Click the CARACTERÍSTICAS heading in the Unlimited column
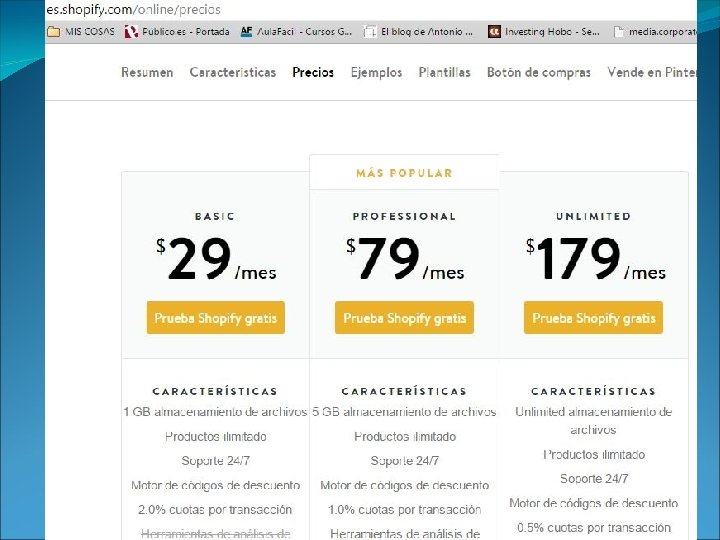The image size is (720, 540). [593, 391]
